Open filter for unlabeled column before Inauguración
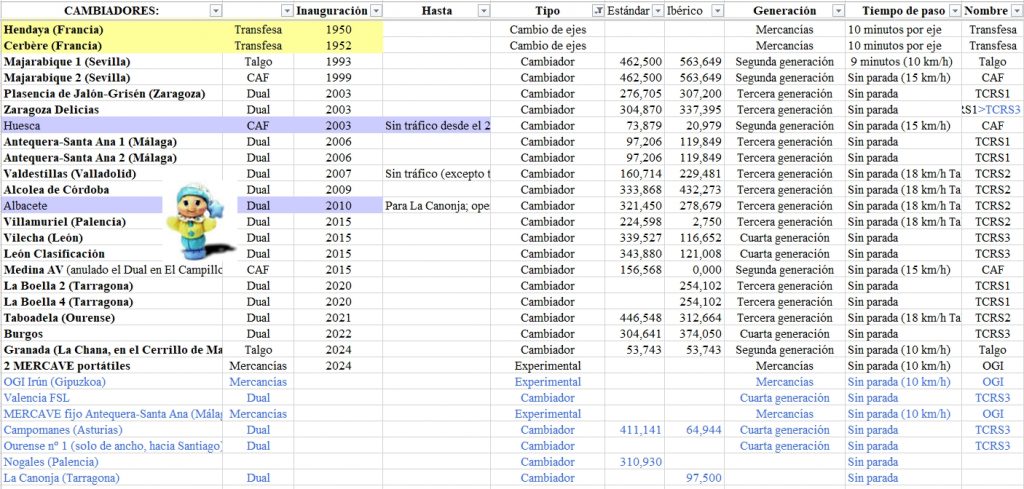This screenshot has height=489, width=1024. [x=287, y=10]
